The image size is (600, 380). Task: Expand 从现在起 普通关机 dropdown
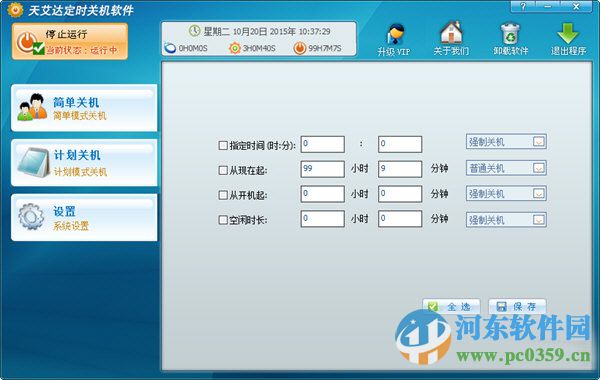[x=539, y=168]
